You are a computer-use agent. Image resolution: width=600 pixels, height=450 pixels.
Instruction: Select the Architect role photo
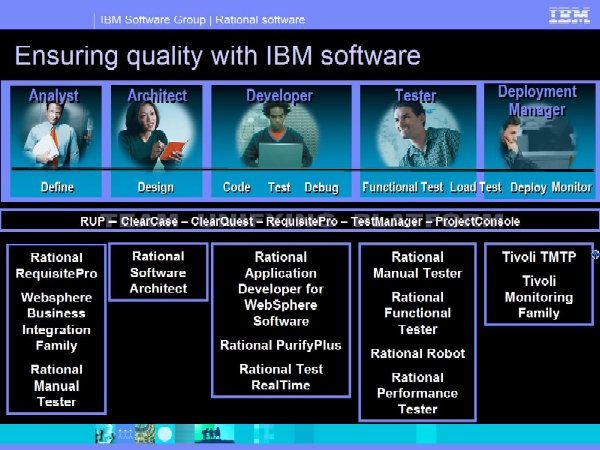(x=155, y=134)
